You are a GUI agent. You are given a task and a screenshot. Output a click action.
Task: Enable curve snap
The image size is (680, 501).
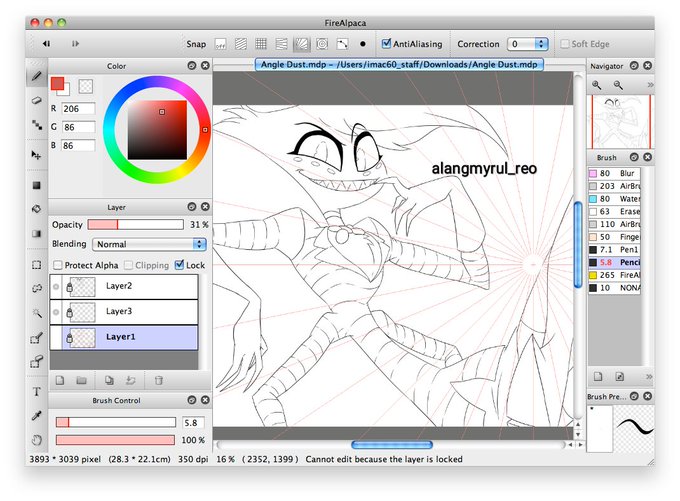[x=343, y=44]
